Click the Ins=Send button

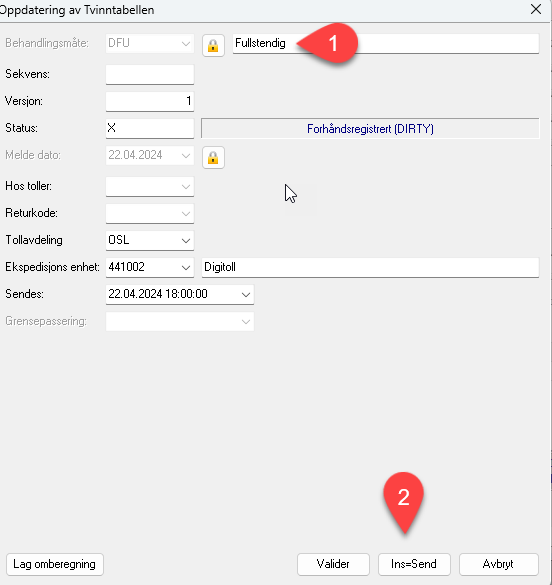coord(414,564)
